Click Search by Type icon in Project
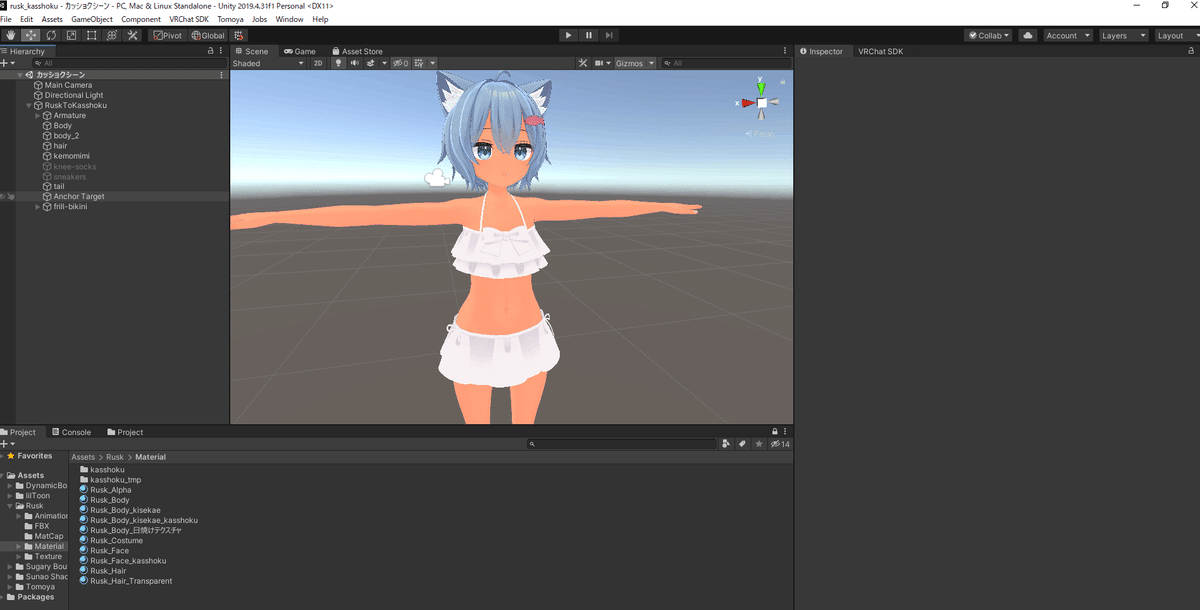The image size is (1200, 610). 726,444
